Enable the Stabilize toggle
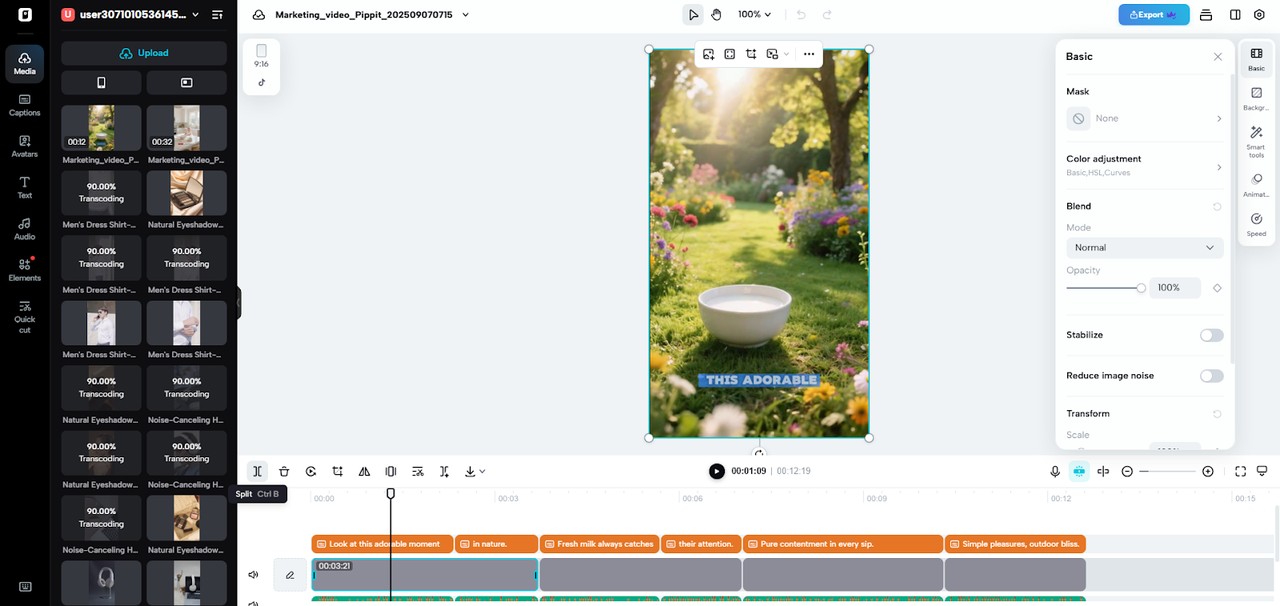 coord(1211,335)
